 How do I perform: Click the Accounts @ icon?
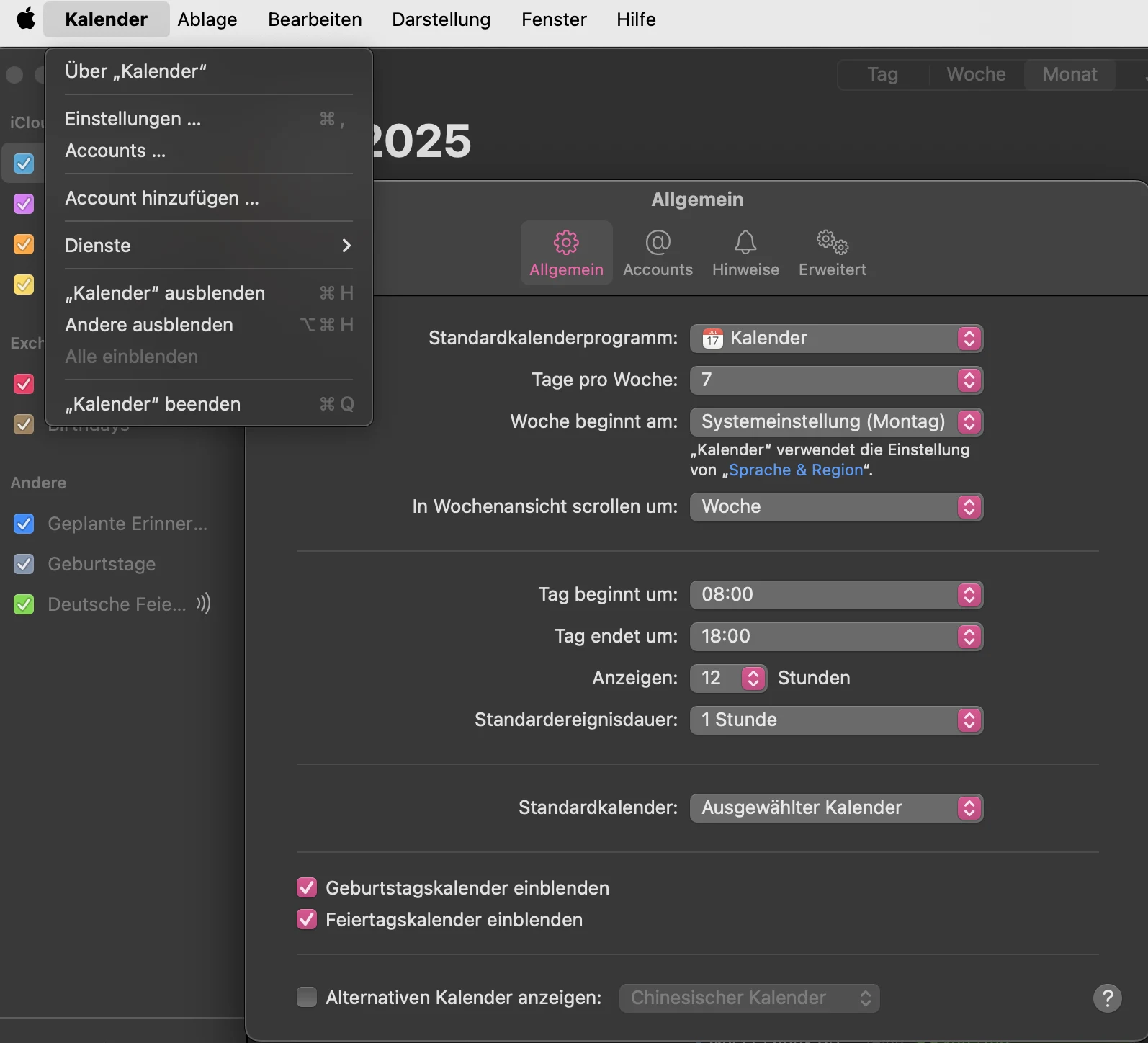pos(658,243)
